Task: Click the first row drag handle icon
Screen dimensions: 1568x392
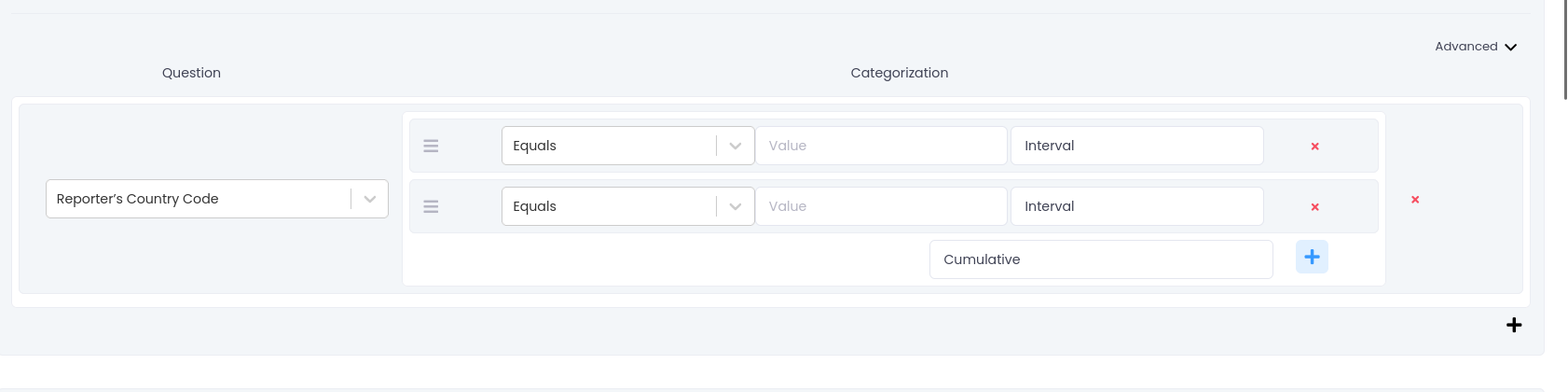Action: pyautogui.click(x=431, y=146)
